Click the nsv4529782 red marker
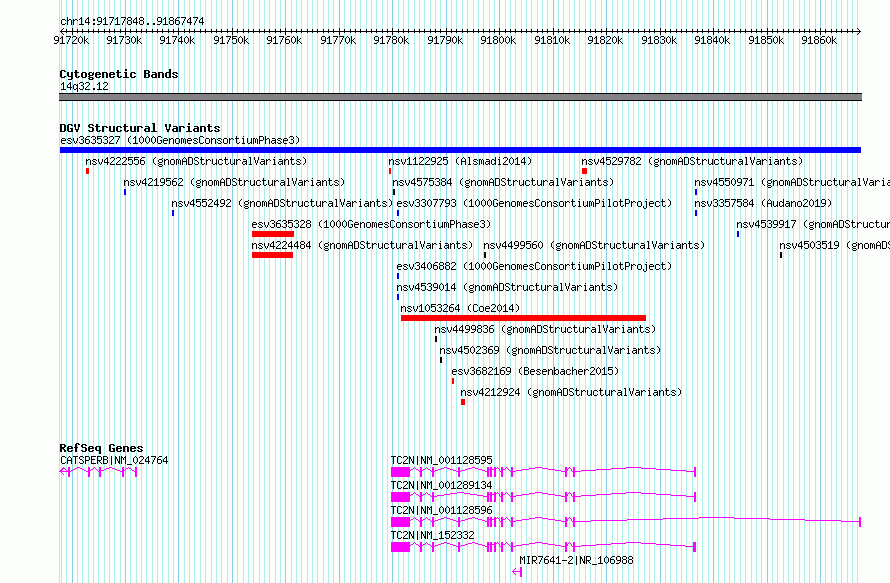 (584, 171)
